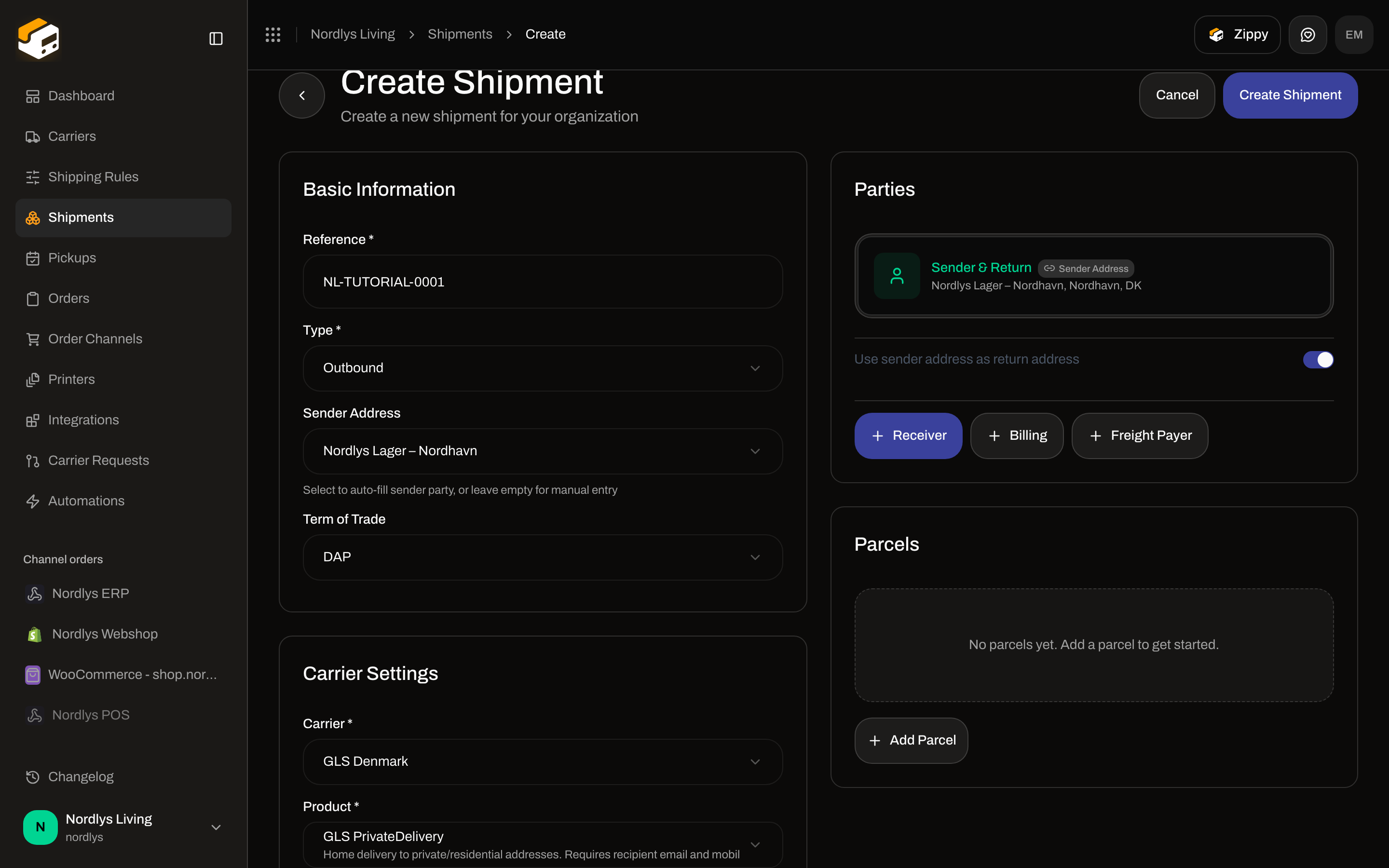Open the Zippy assistant button
Viewport: 1389px width, 868px height.
pyautogui.click(x=1237, y=34)
